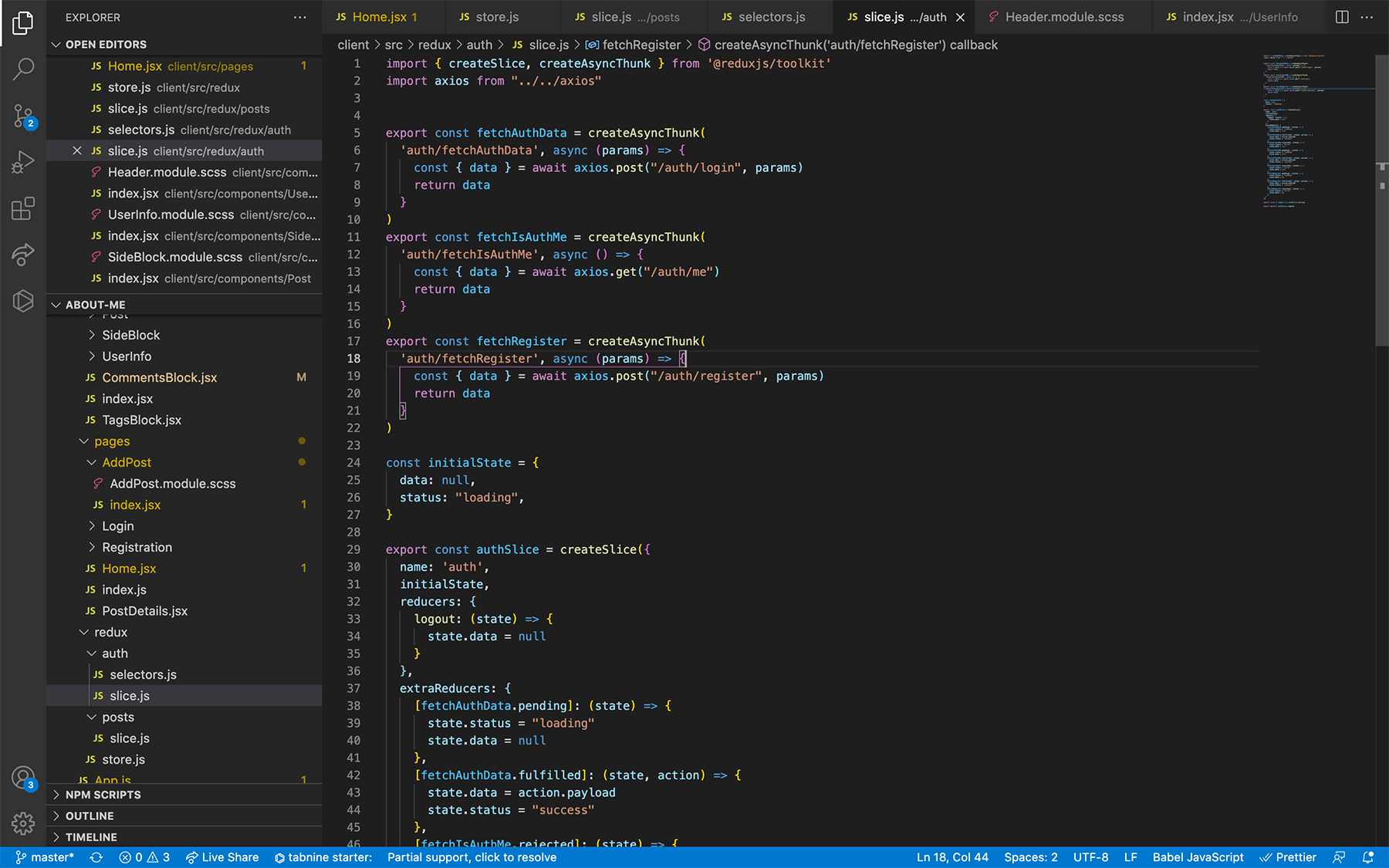Viewport: 1389px width, 868px height.
Task: Open the Search view in activity bar
Action: click(23, 69)
